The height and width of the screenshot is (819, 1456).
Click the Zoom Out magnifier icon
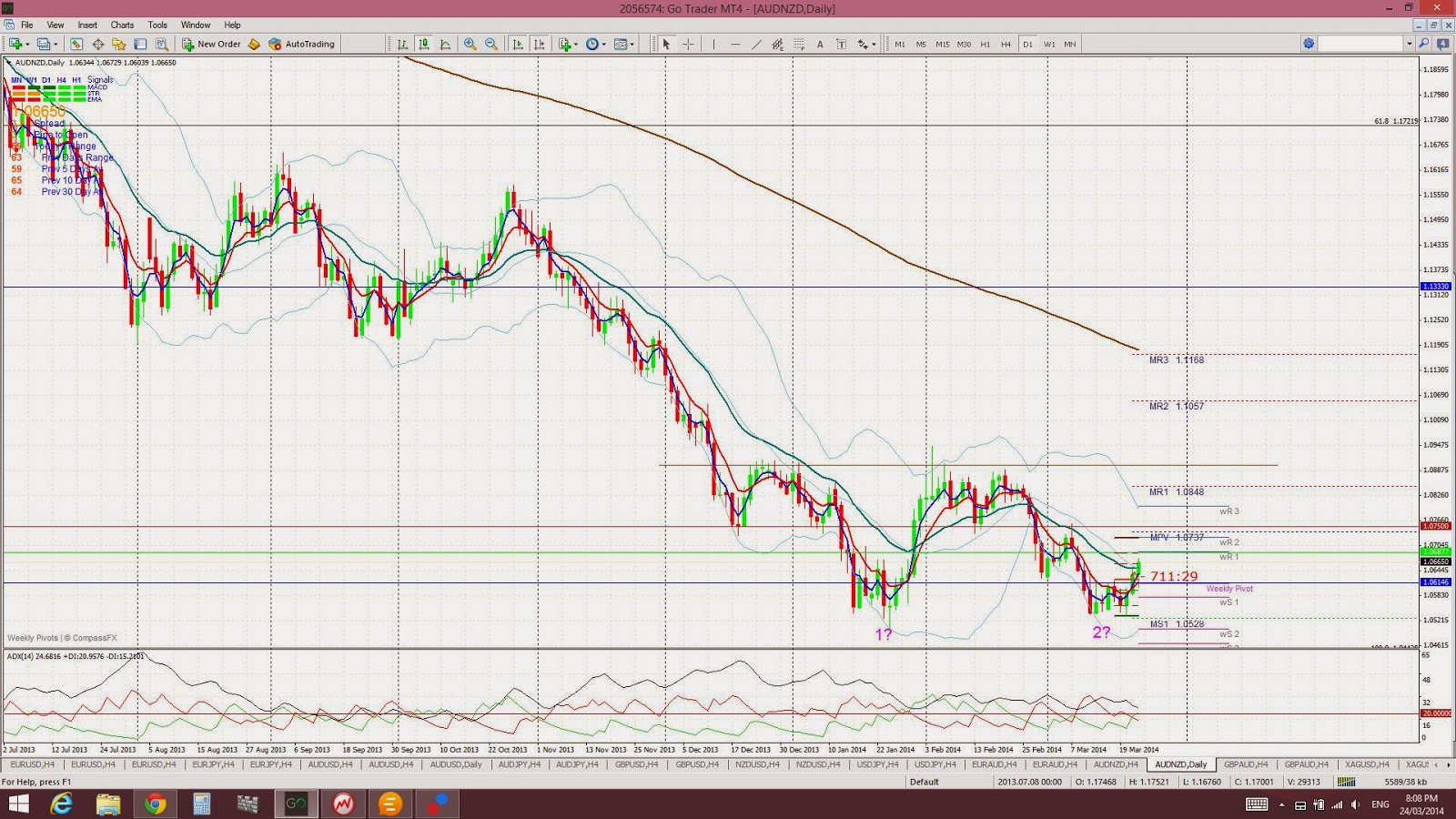coord(491,44)
